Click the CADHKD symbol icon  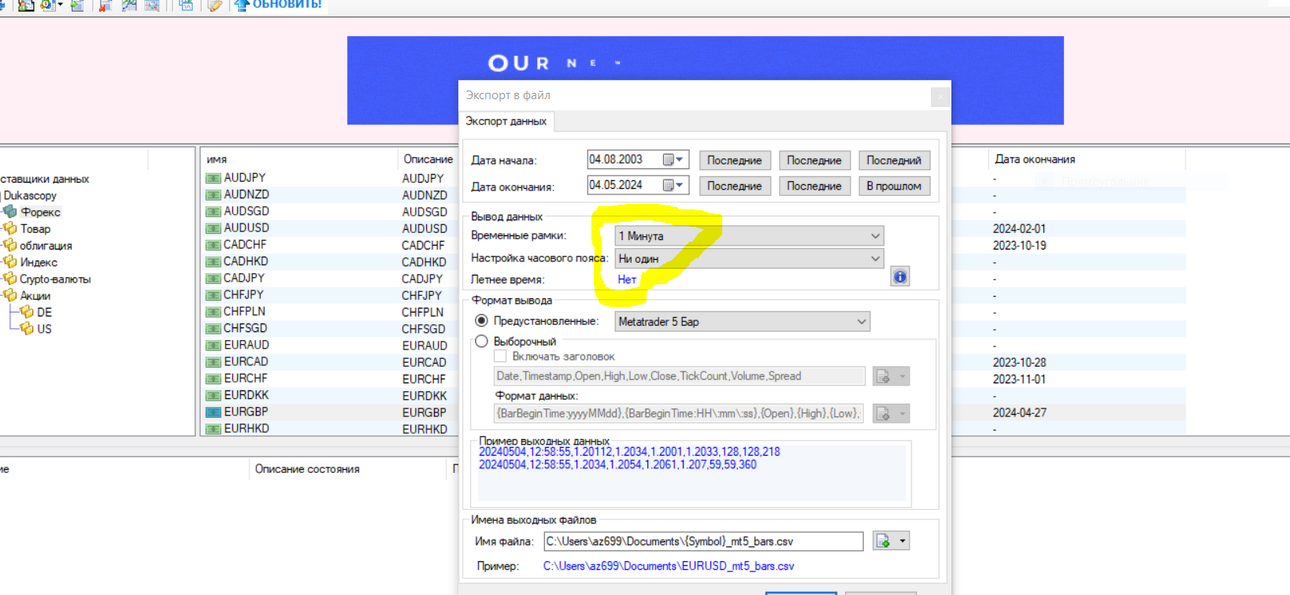(213, 262)
